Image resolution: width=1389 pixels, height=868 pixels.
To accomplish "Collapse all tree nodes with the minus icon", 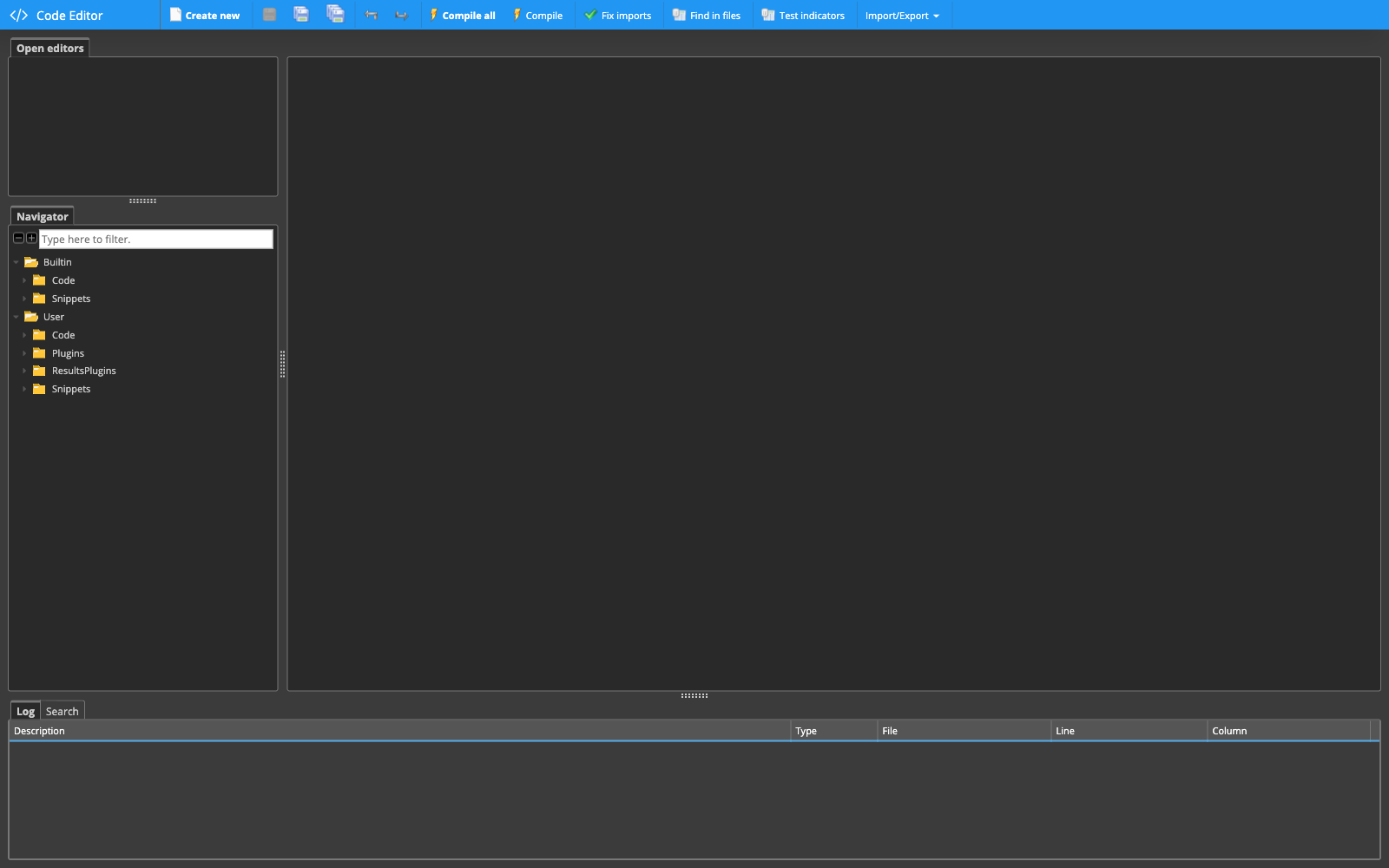I will click(x=18, y=238).
